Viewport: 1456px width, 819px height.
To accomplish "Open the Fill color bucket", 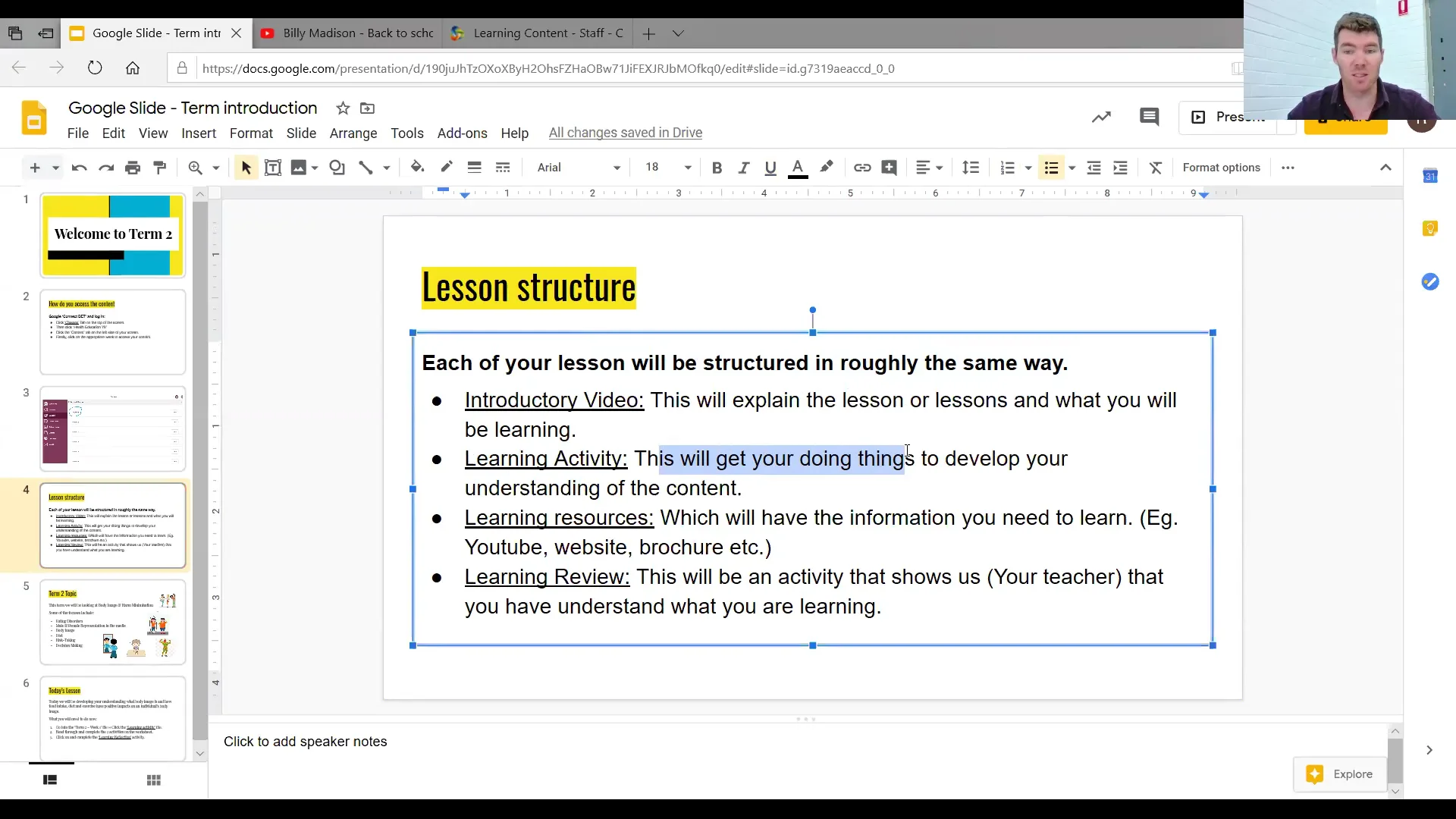I will 417,168.
